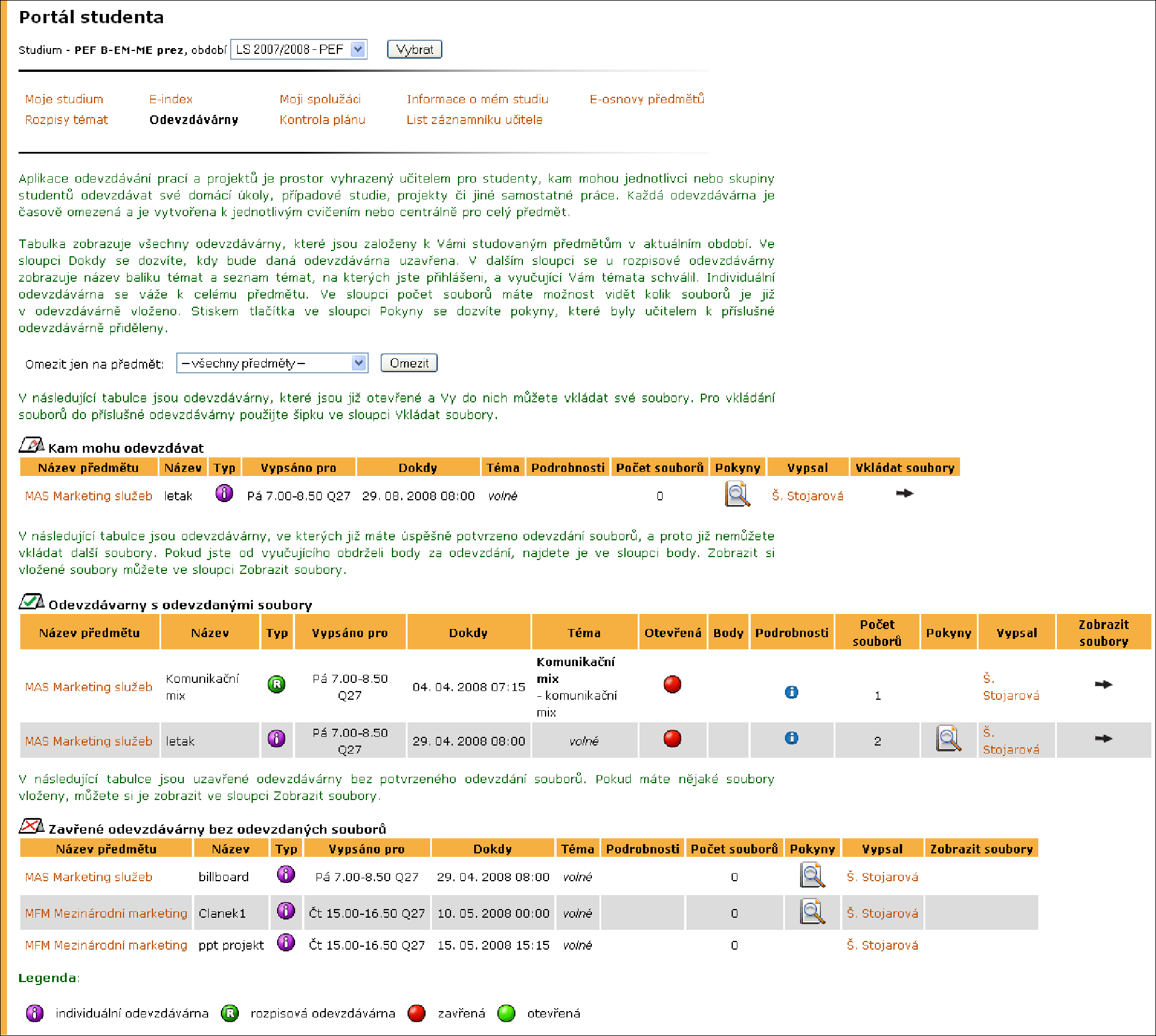Click the Portál studenta heading
The height and width of the screenshot is (1036, 1156).
[92, 17]
